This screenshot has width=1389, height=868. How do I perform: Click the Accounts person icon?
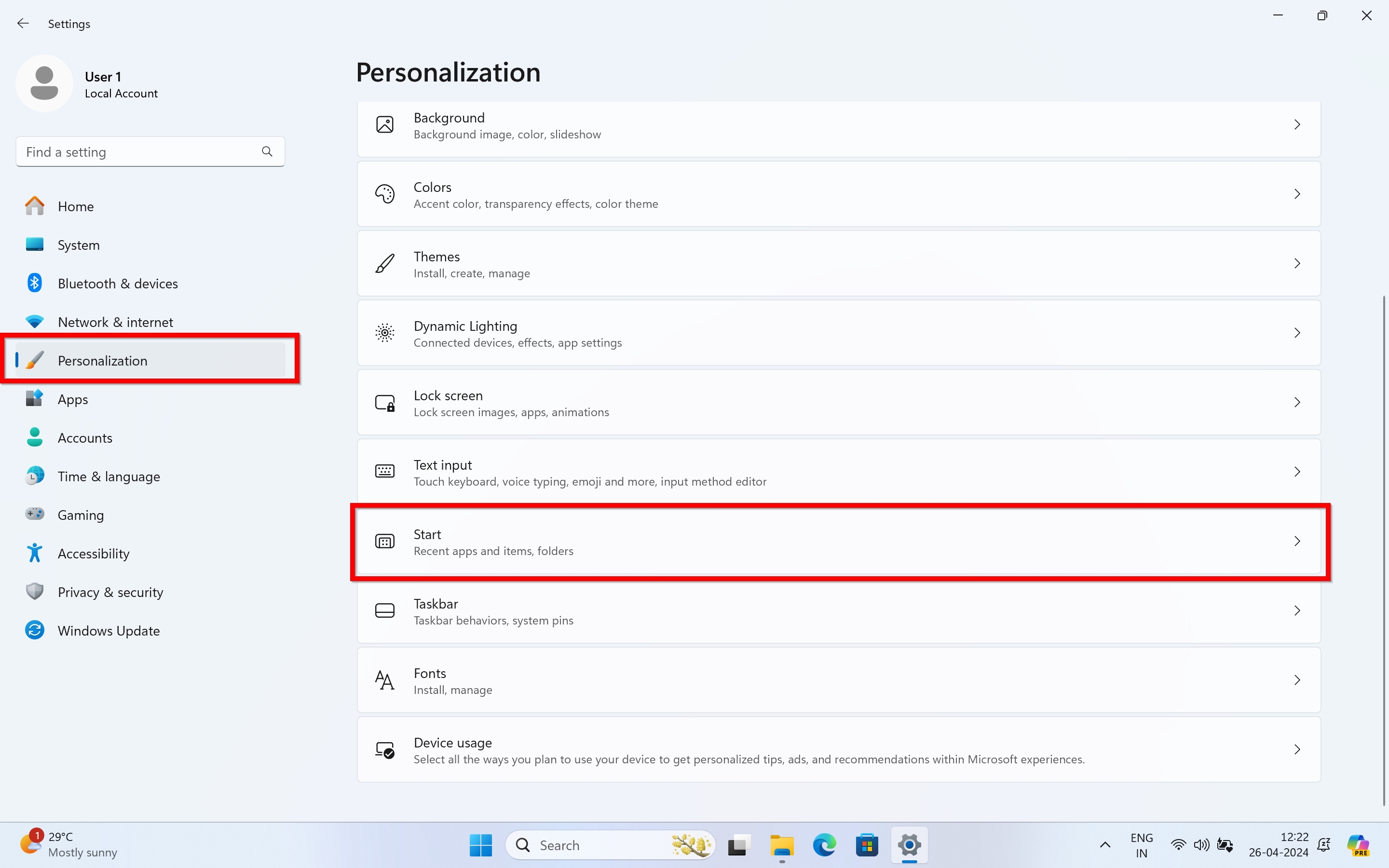point(34,437)
